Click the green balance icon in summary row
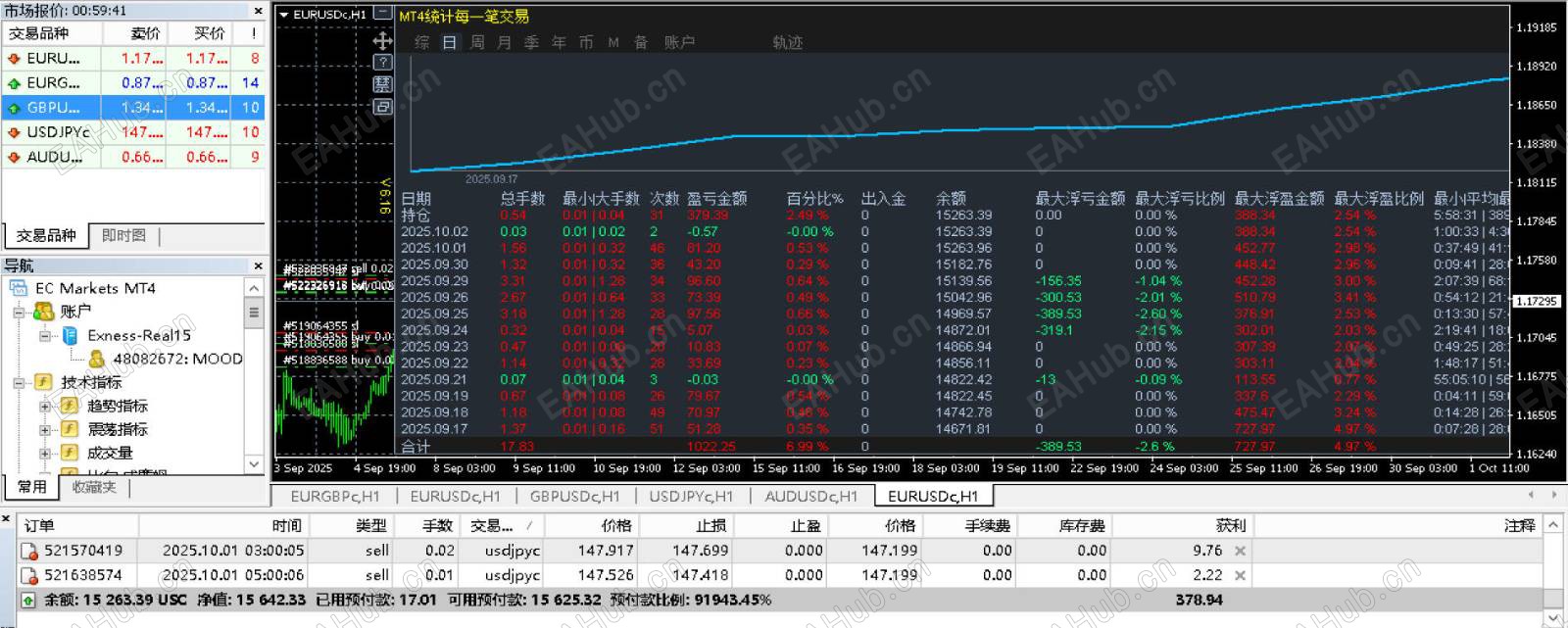The height and width of the screenshot is (628, 1568). (28, 600)
